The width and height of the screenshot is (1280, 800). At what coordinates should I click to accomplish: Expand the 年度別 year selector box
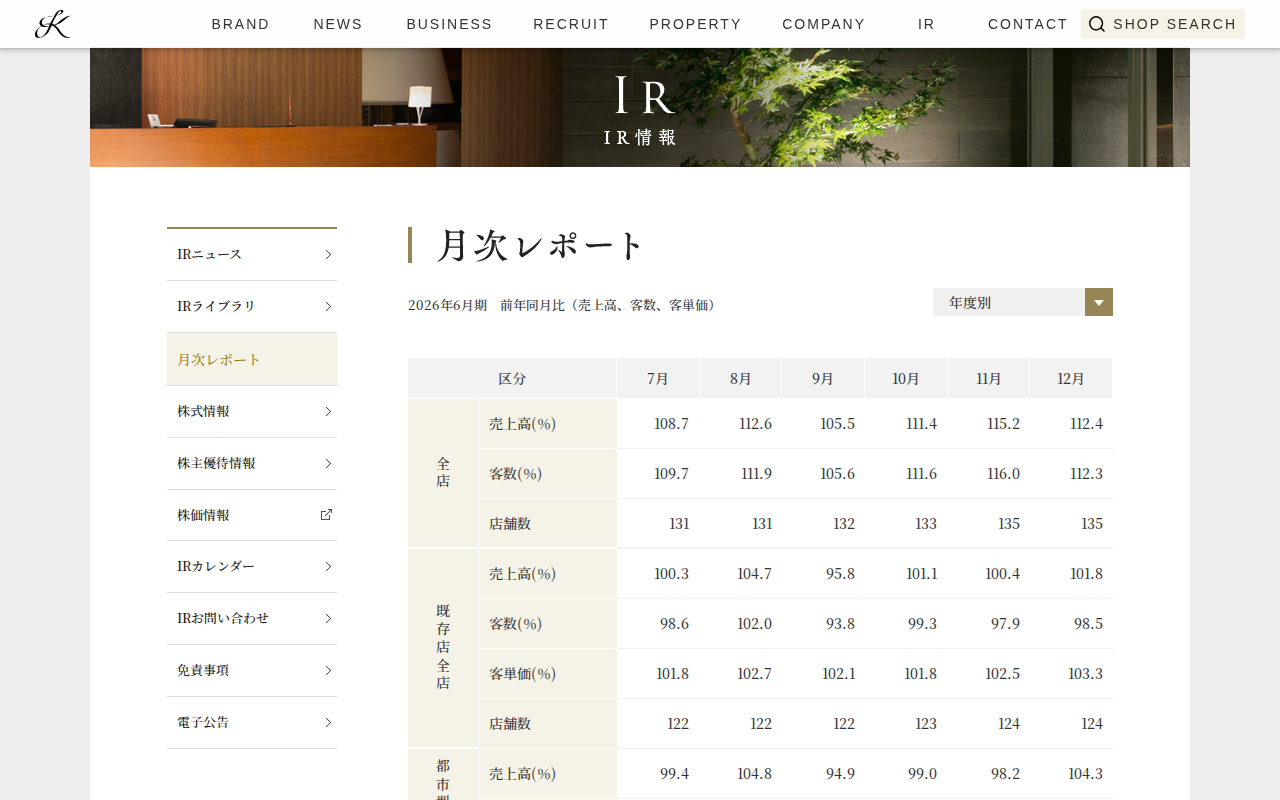pyautogui.click(x=1023, y=302)
